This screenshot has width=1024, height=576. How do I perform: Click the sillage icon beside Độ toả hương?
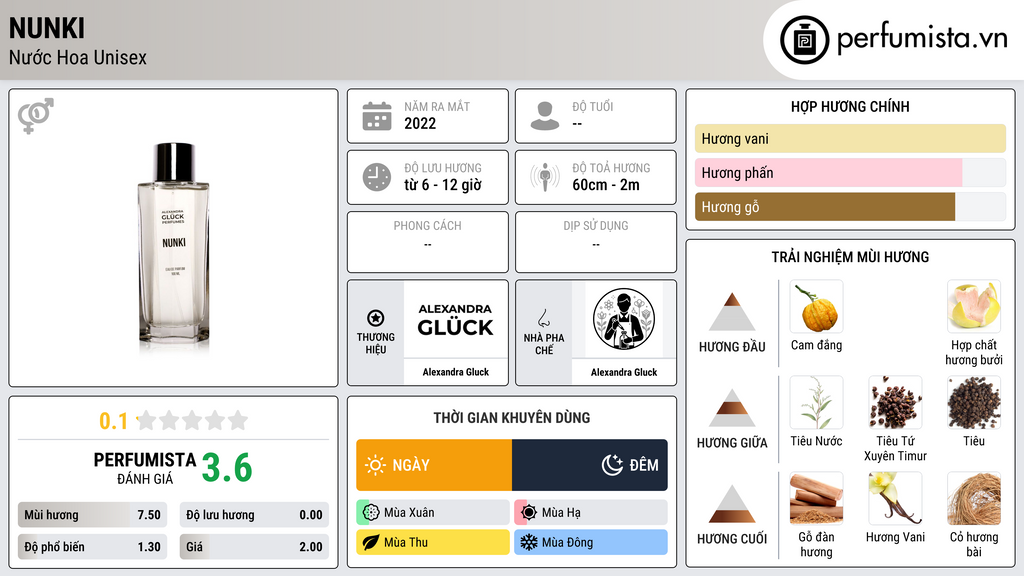545,177
